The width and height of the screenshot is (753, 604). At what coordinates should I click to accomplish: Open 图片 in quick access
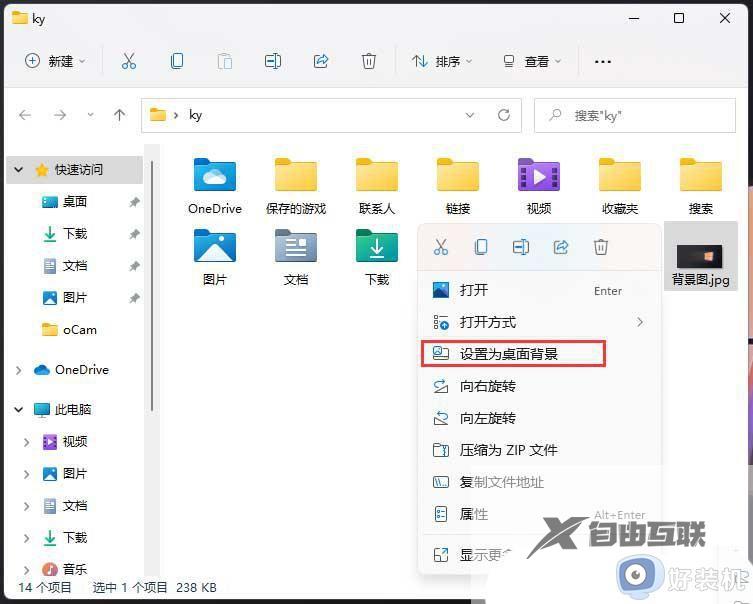pos(74,298)
